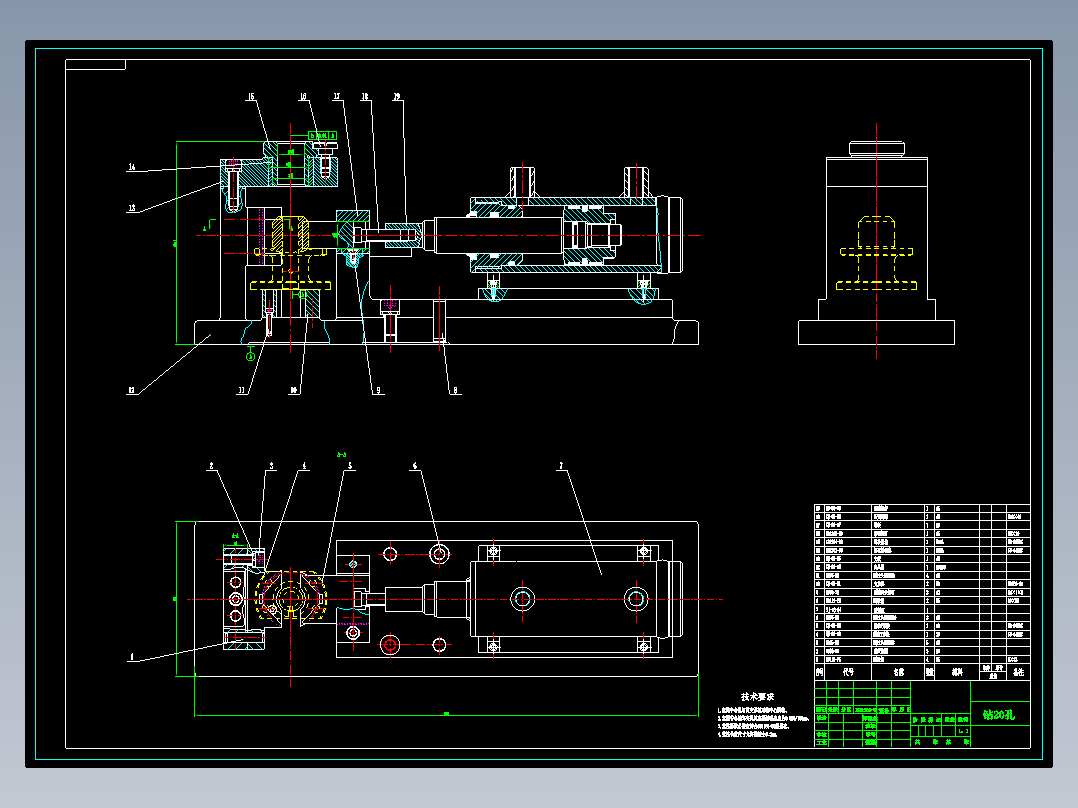
Task: Click part balloon number 13
Action: tap(132, 208)
